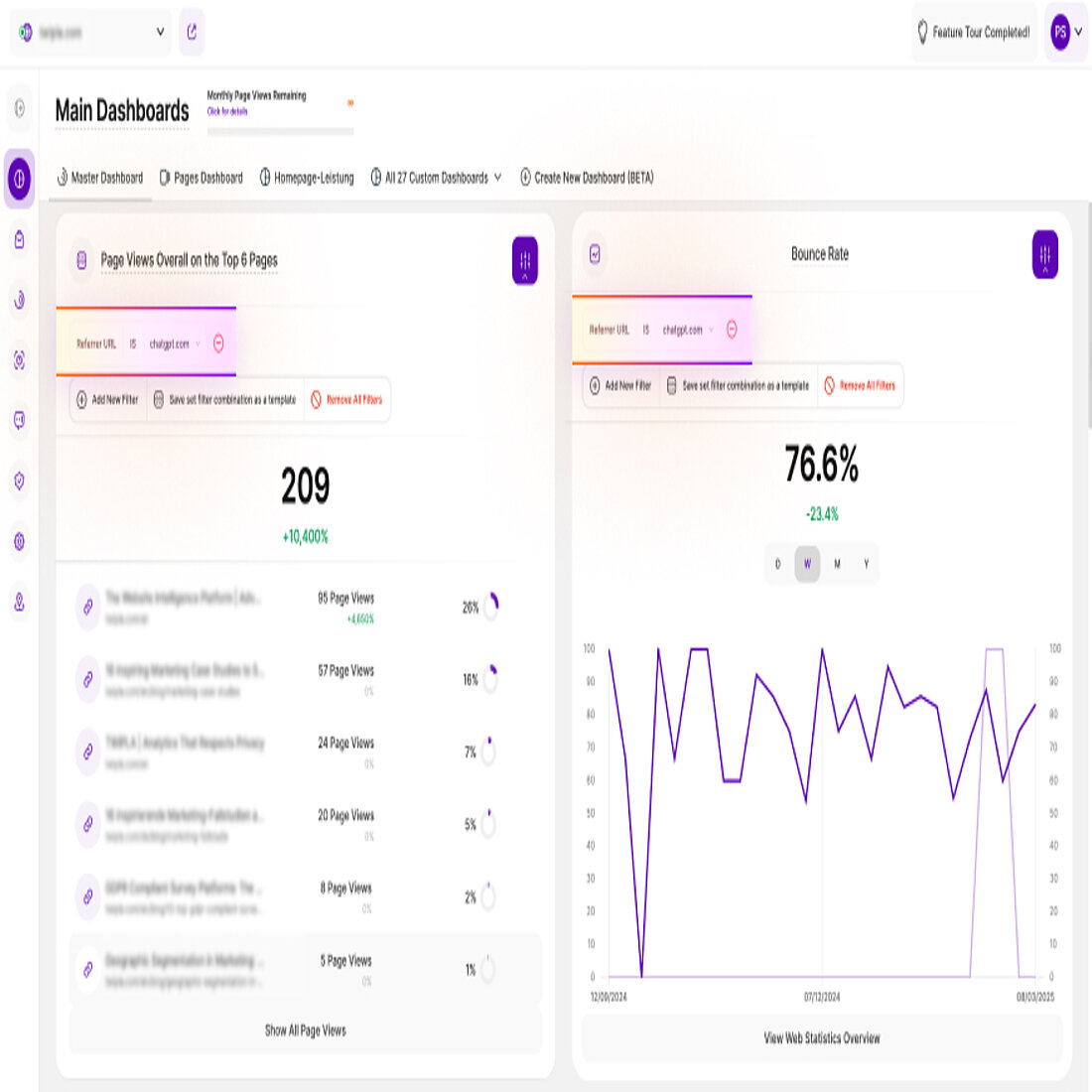Open settings gear icon in the sidebar
Screen dimensions: 1092x1092
point(18,541)
